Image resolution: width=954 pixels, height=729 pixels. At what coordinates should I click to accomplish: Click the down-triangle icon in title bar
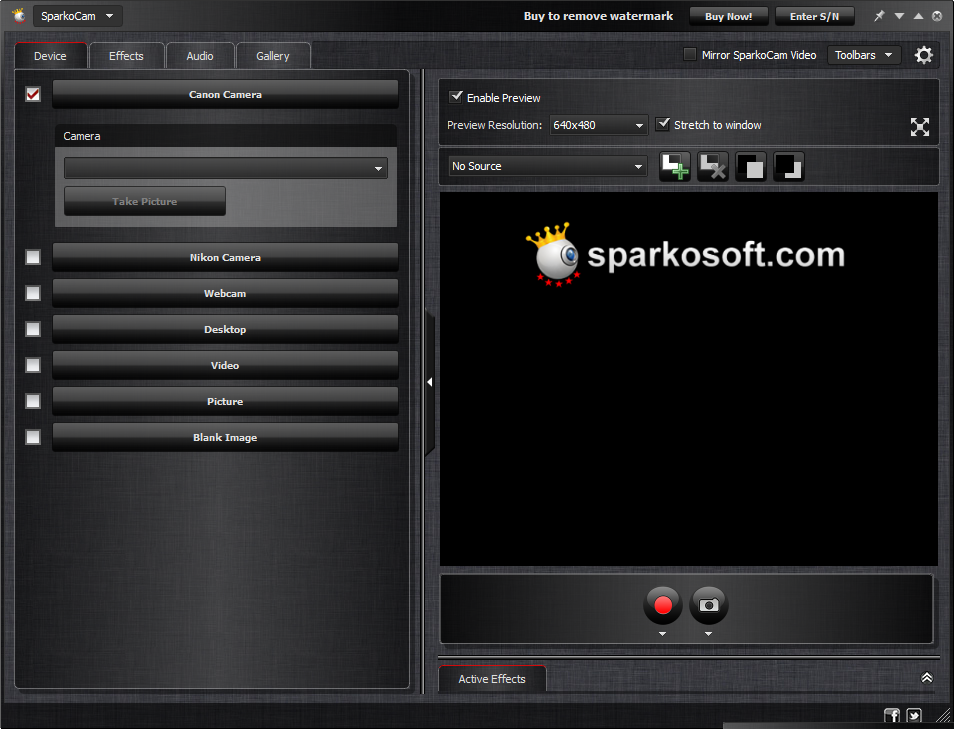click(x=899, y=16)
